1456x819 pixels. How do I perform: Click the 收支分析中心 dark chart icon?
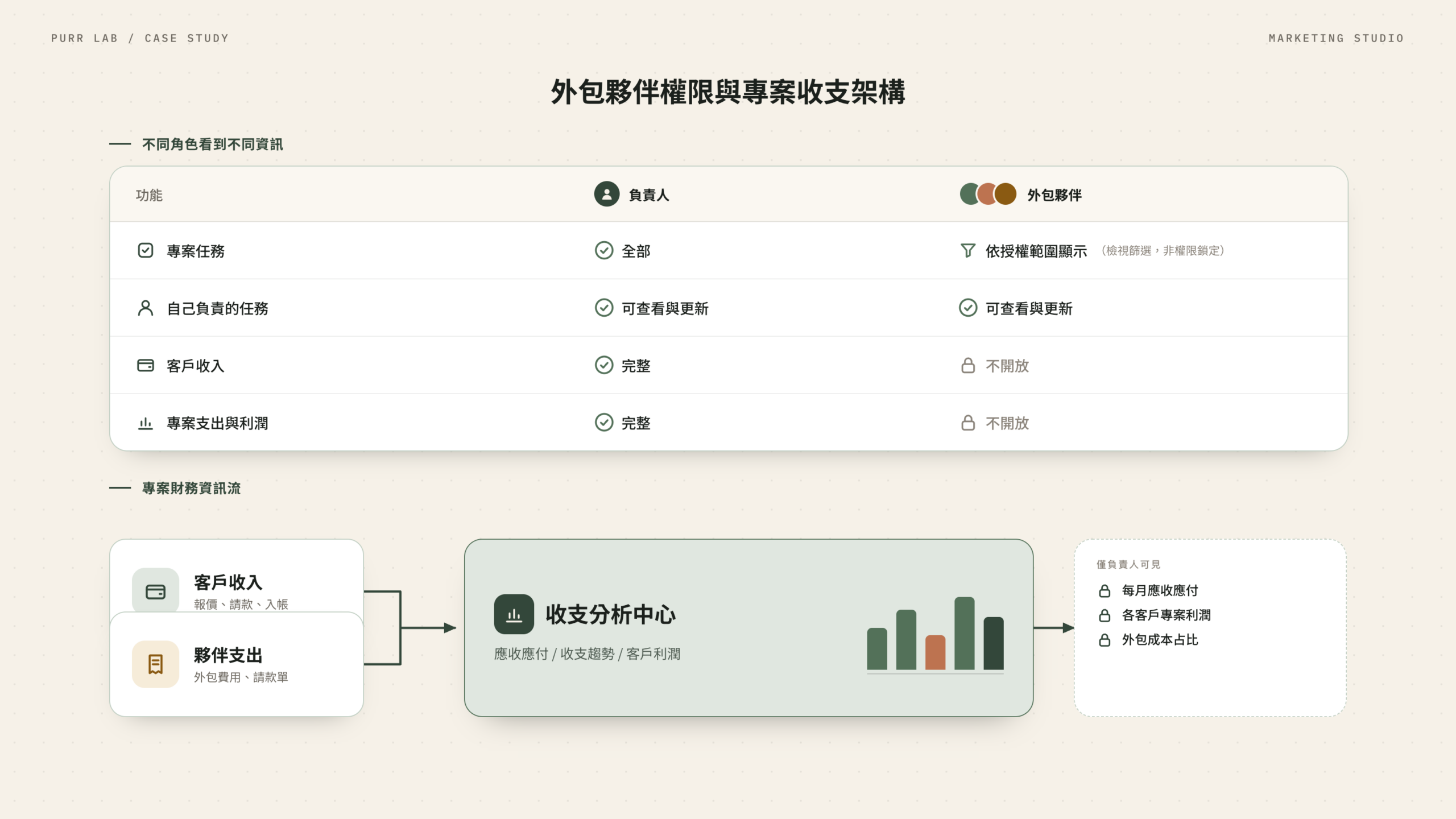[x=514, y=614]
